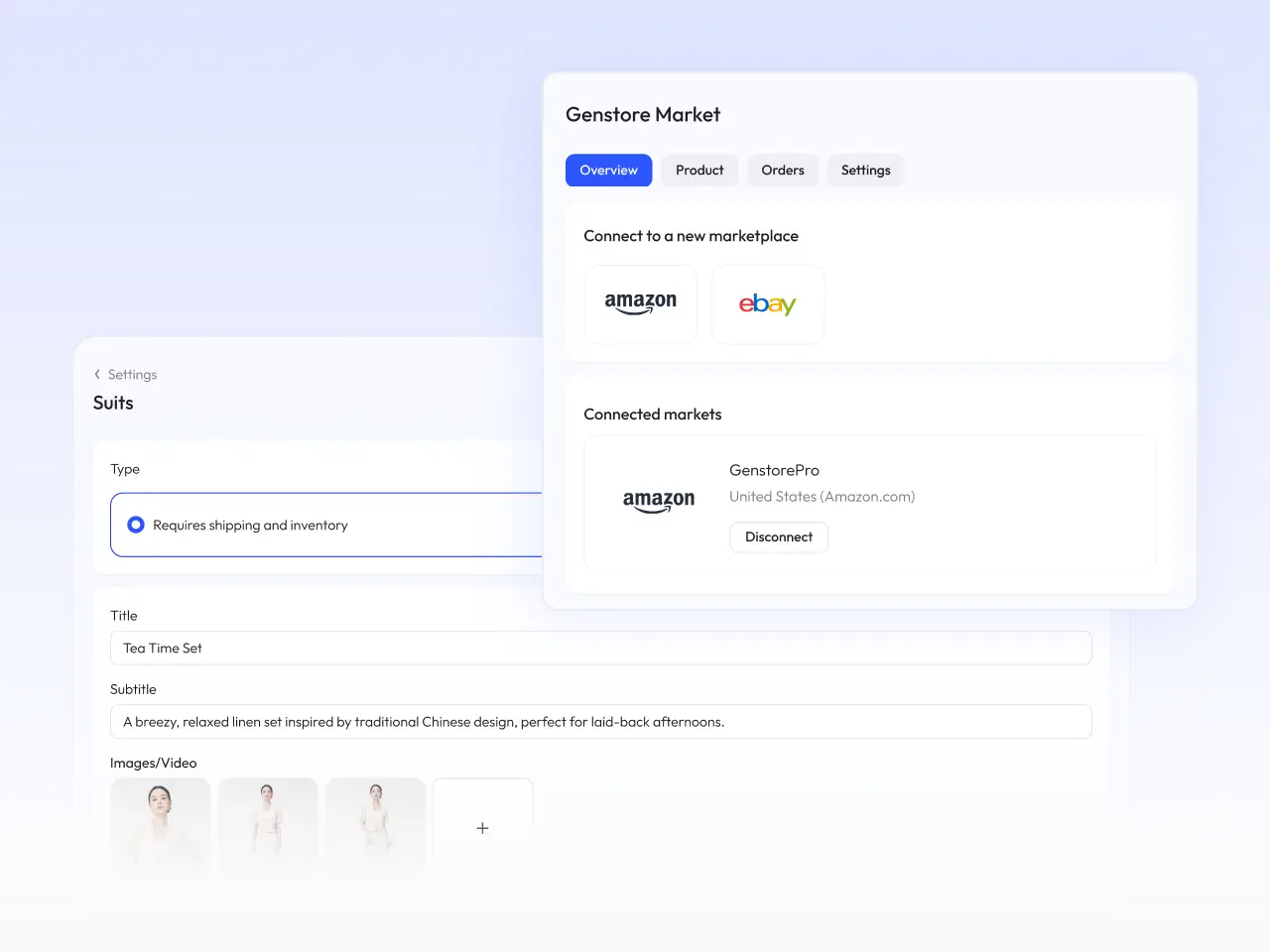Open the Overview tab in Genstore Market
Screen dimensions: 1270x952
pyautogui.click(x=608, y=171)
